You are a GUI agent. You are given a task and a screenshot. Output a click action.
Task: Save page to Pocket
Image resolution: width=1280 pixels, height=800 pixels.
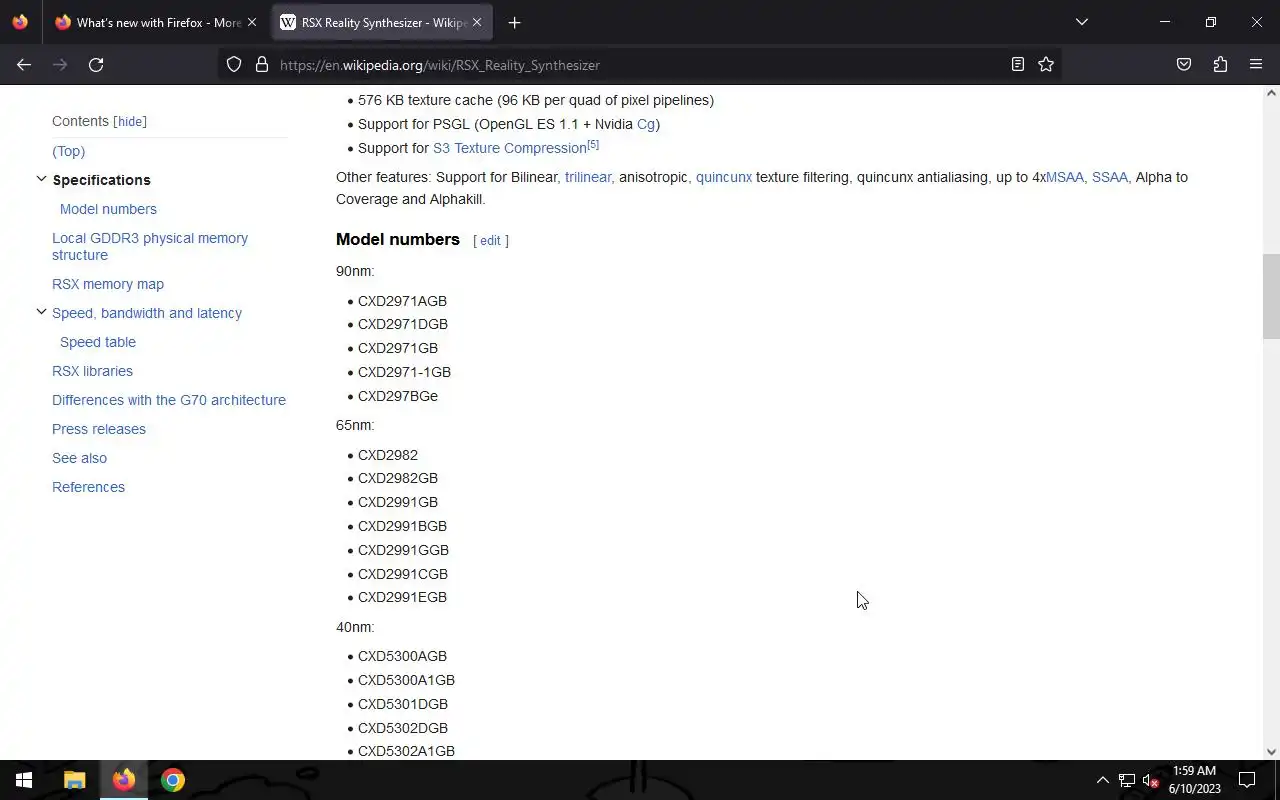click(x=1184, y=65)
